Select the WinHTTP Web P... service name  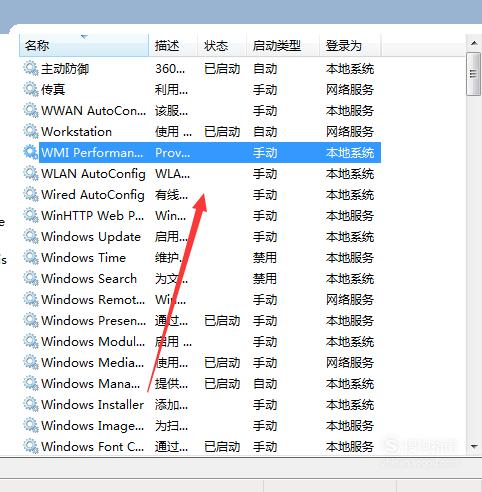click(x=93, y=216)
